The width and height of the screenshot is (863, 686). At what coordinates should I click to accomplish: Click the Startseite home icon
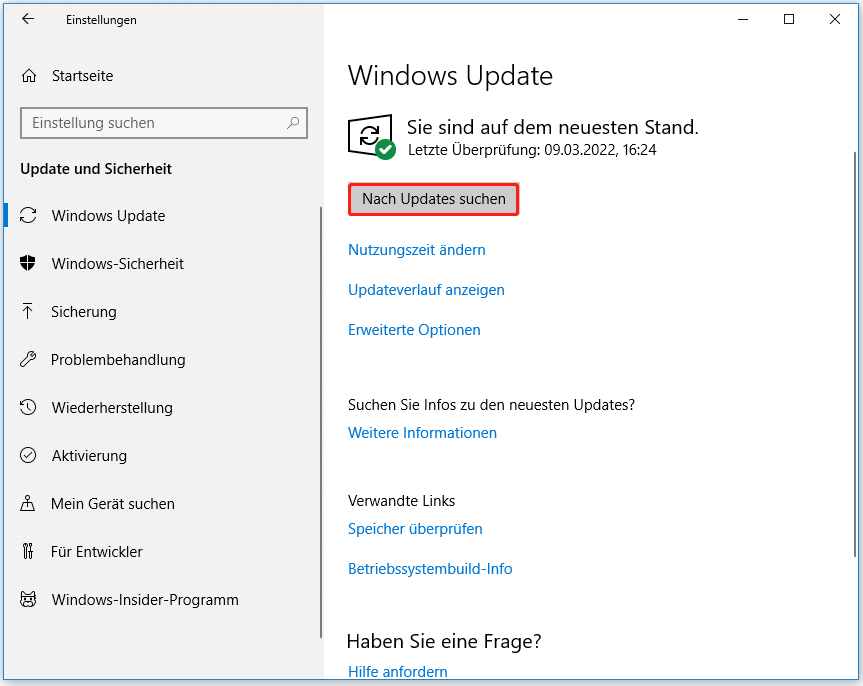pos(29,75)
